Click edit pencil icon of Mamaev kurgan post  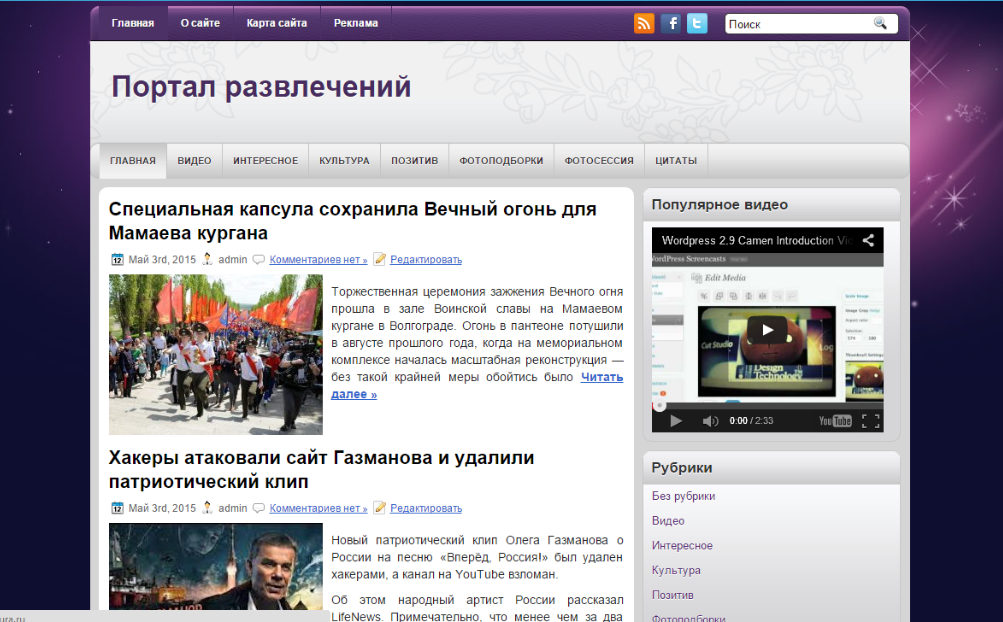pos(380,259)
